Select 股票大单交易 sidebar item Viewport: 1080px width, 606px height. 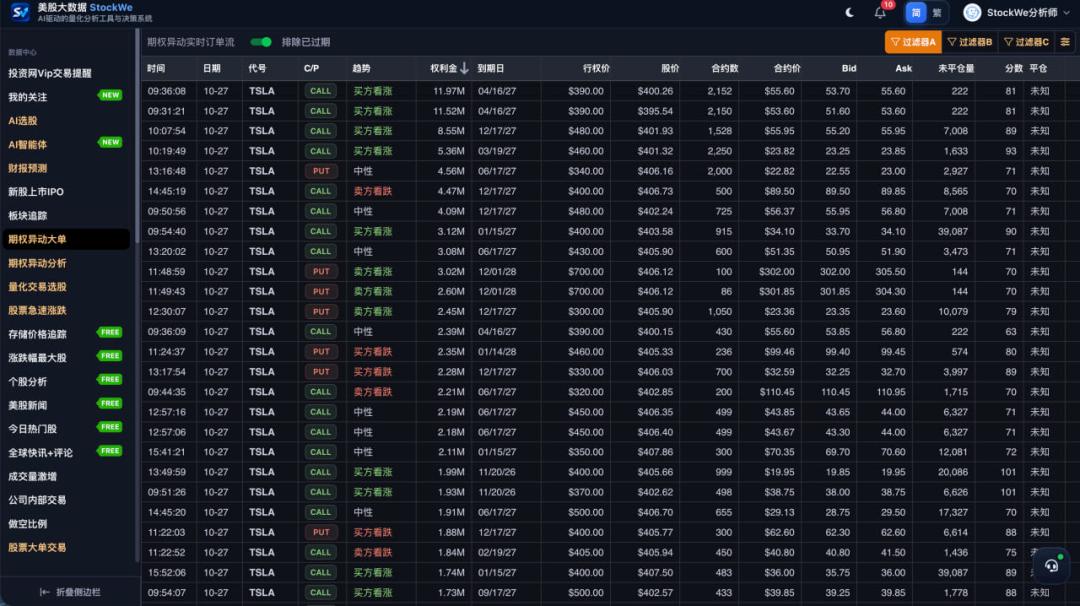[37, 547]
